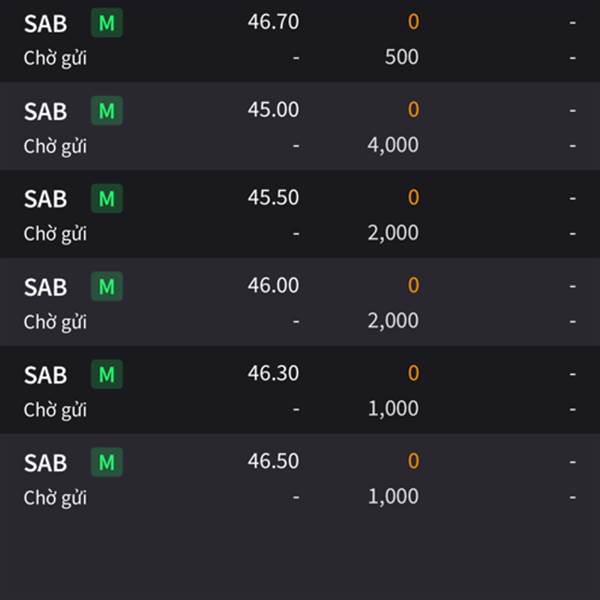
Task: Click the 1,000 quantity in 46.50 order
Action: 393,497
